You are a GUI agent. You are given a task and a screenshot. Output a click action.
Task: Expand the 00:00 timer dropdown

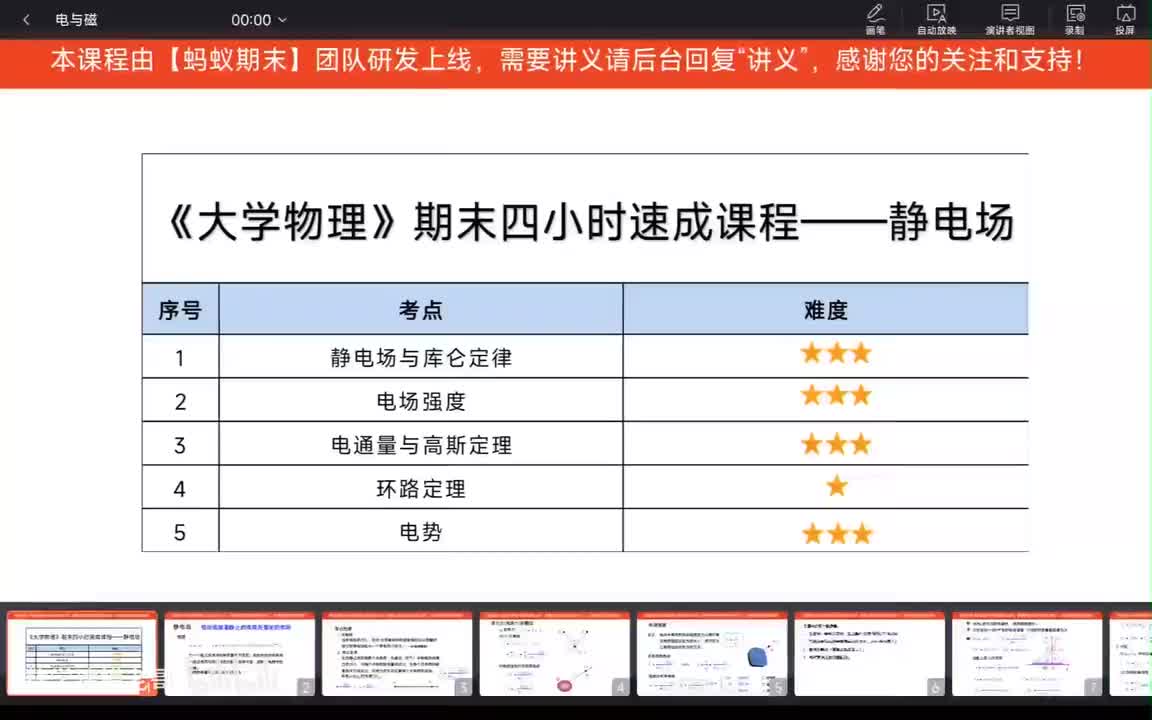coord(259,20)
